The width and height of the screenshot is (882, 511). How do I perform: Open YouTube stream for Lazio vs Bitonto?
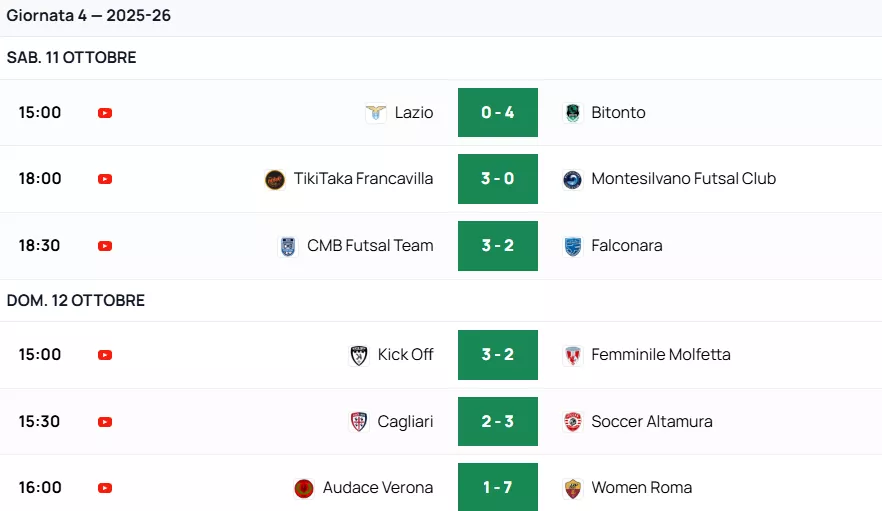tap(105, 113)
